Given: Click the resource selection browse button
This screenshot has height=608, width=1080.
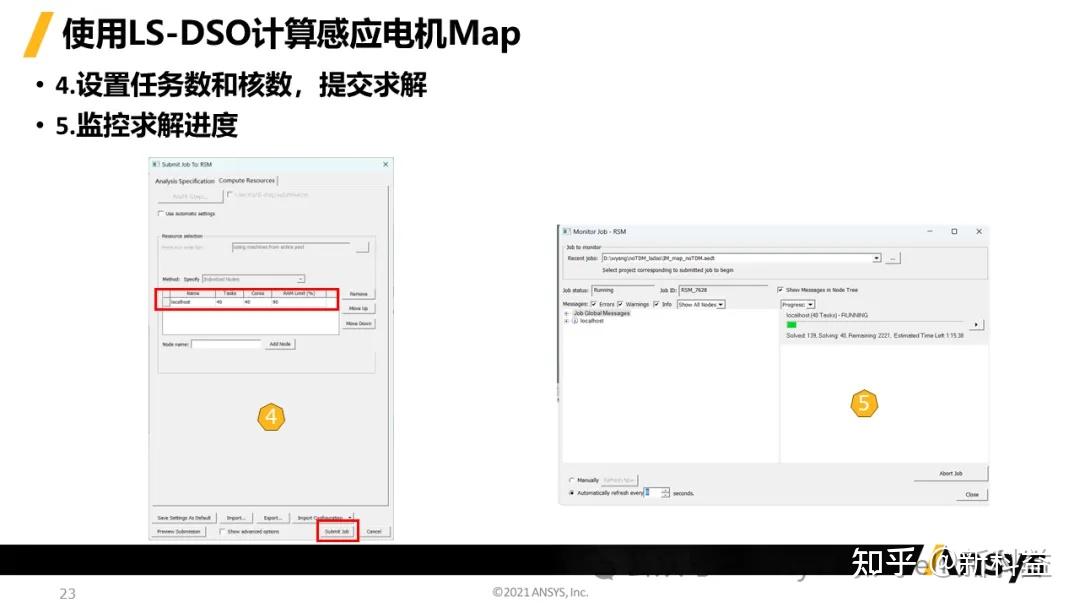Looking at the screenshot, I should point(362,247).
